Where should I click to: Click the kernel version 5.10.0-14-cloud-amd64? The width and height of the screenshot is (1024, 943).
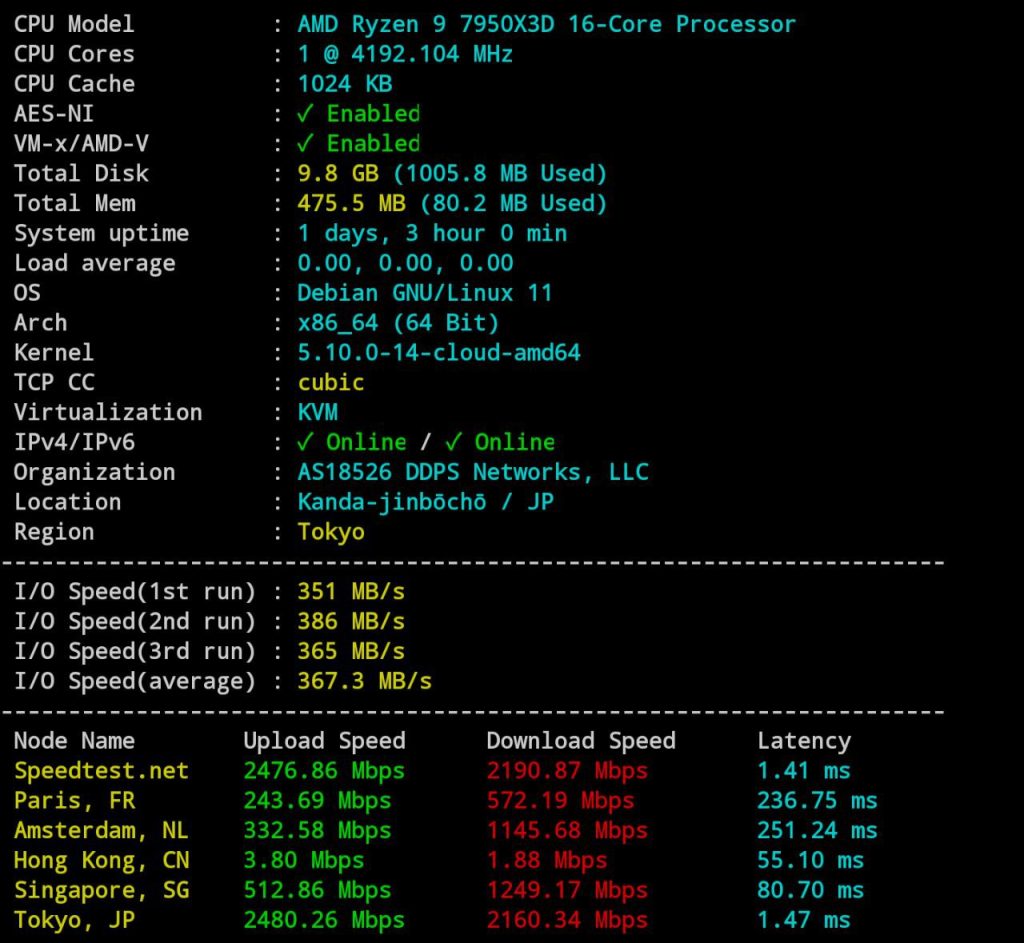[x=439, y=353]
